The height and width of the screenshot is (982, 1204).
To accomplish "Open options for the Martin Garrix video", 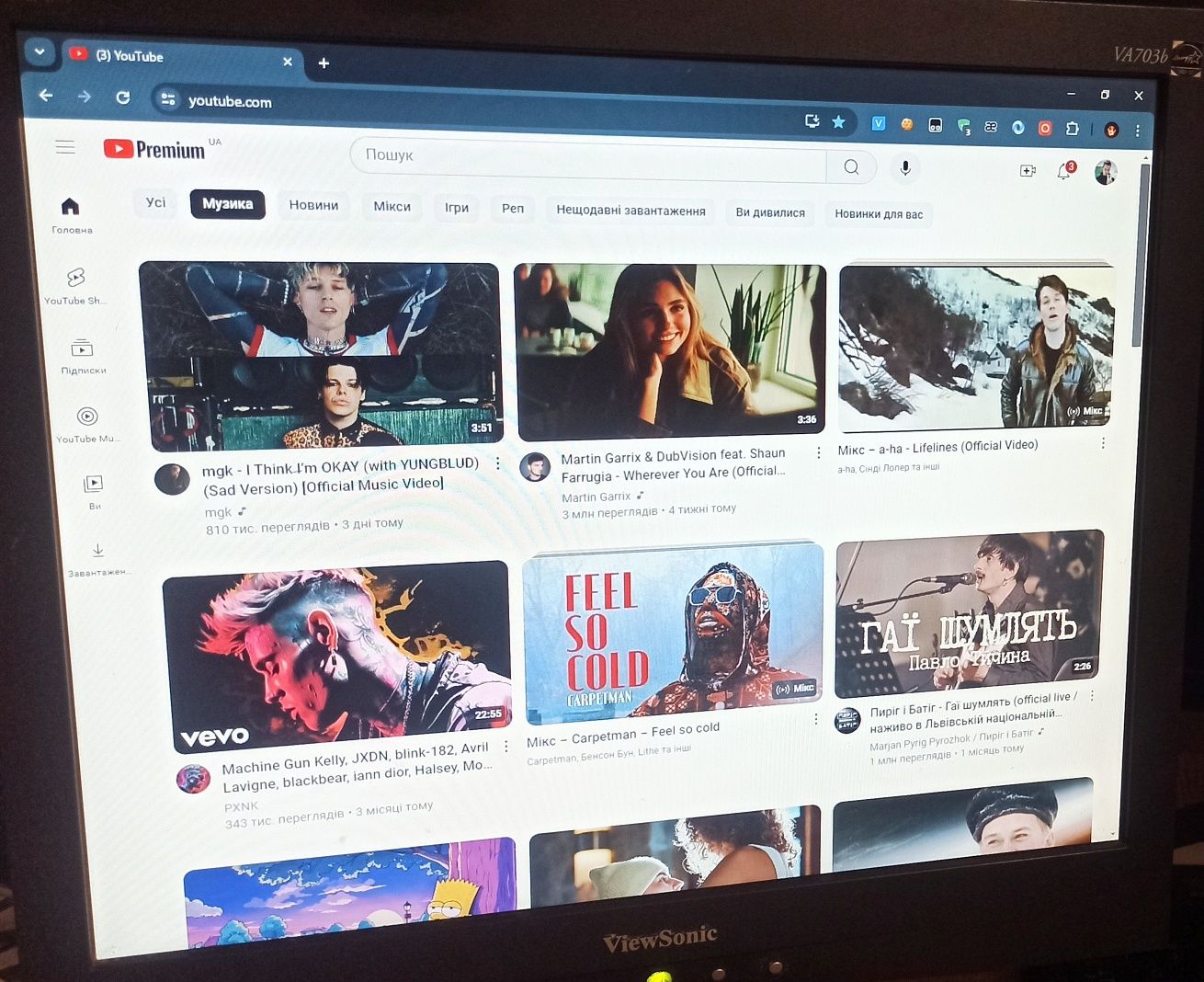I will tap(818, 452).
